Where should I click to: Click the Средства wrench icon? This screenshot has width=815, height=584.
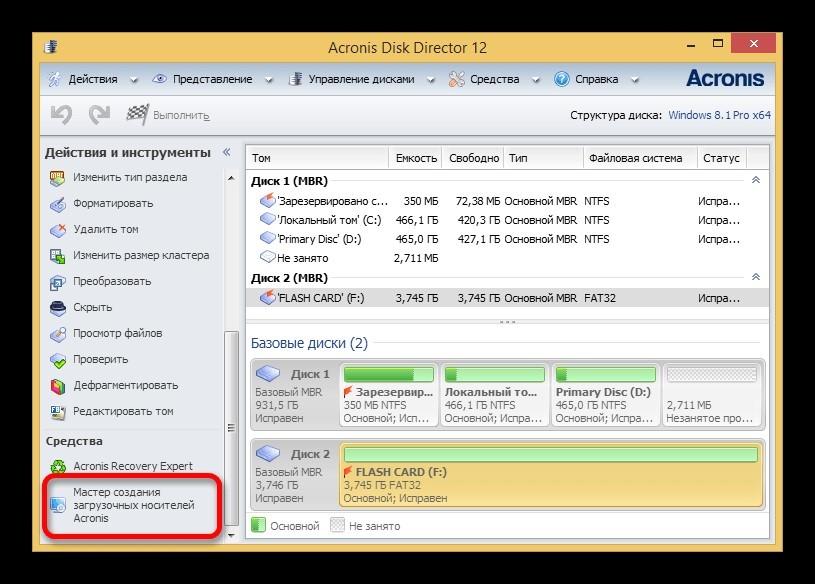pyautogui.click(x=456, y=79)
